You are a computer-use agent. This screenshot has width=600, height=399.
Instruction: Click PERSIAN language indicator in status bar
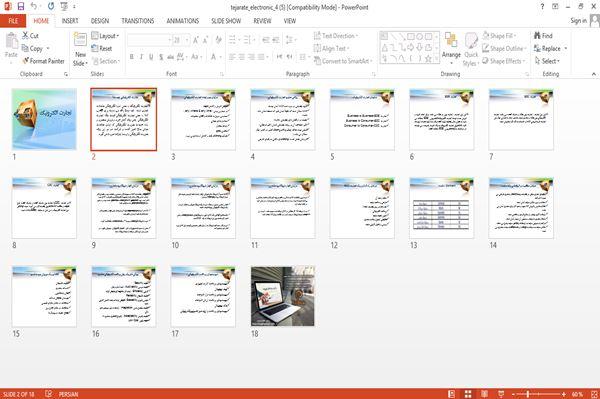point(68,394)
